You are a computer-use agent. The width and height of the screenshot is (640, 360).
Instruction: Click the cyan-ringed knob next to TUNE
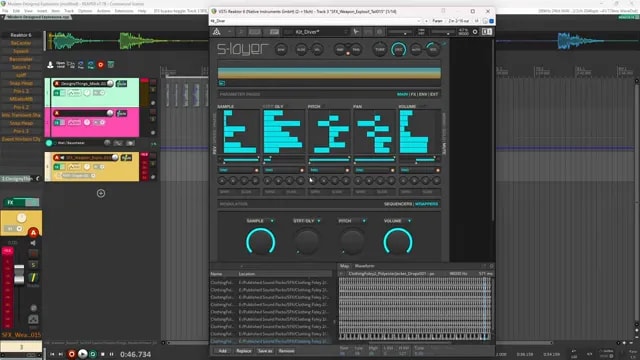pos(398,49)
